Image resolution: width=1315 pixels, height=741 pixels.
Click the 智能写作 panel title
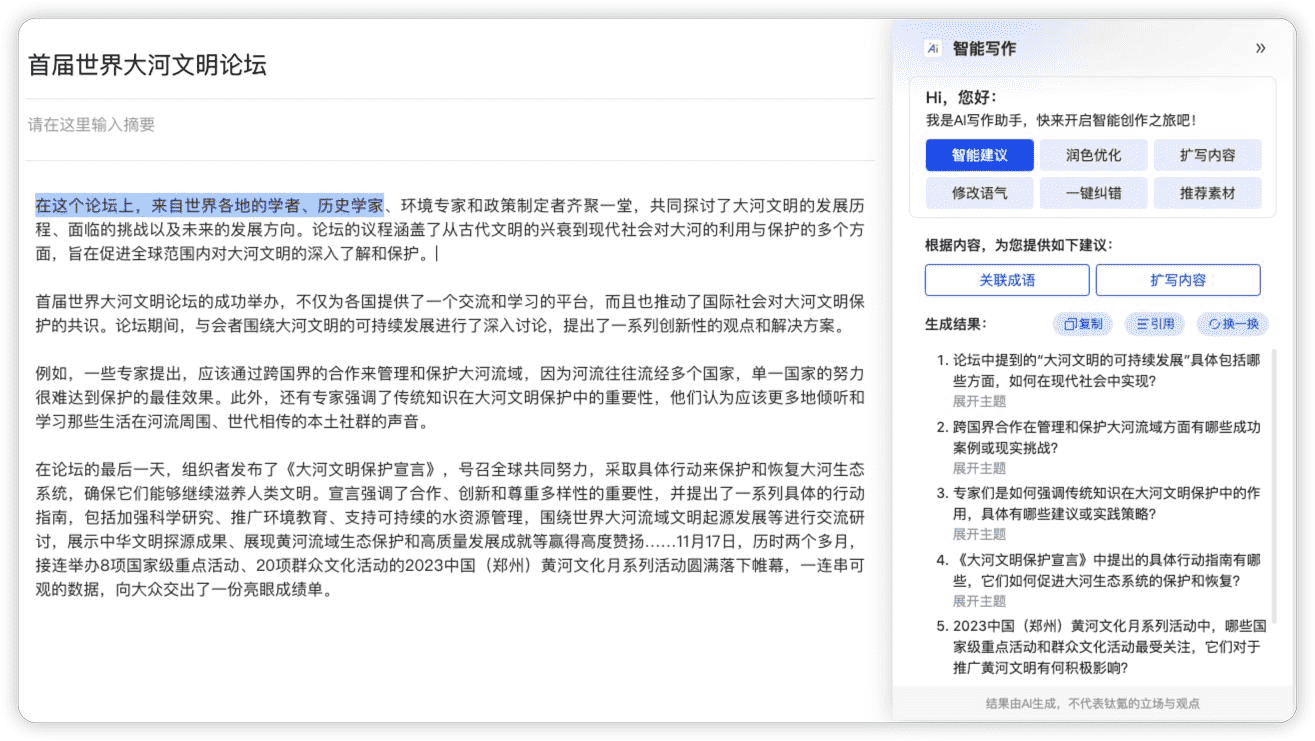tap(984, 48)
